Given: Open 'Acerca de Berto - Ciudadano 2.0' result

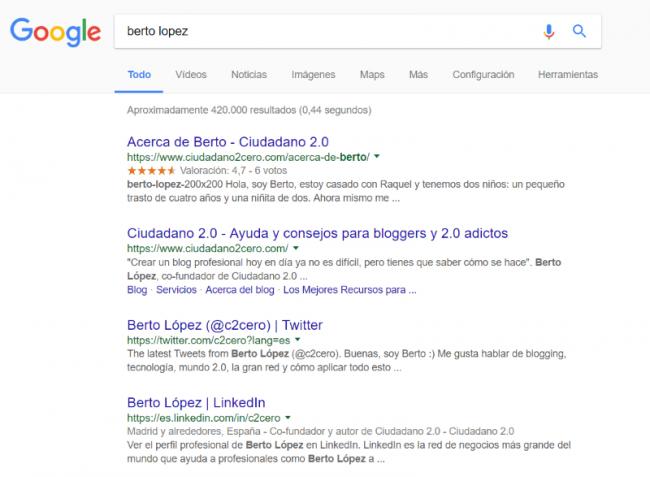Looking at the screenshot, I should (228, 142).
